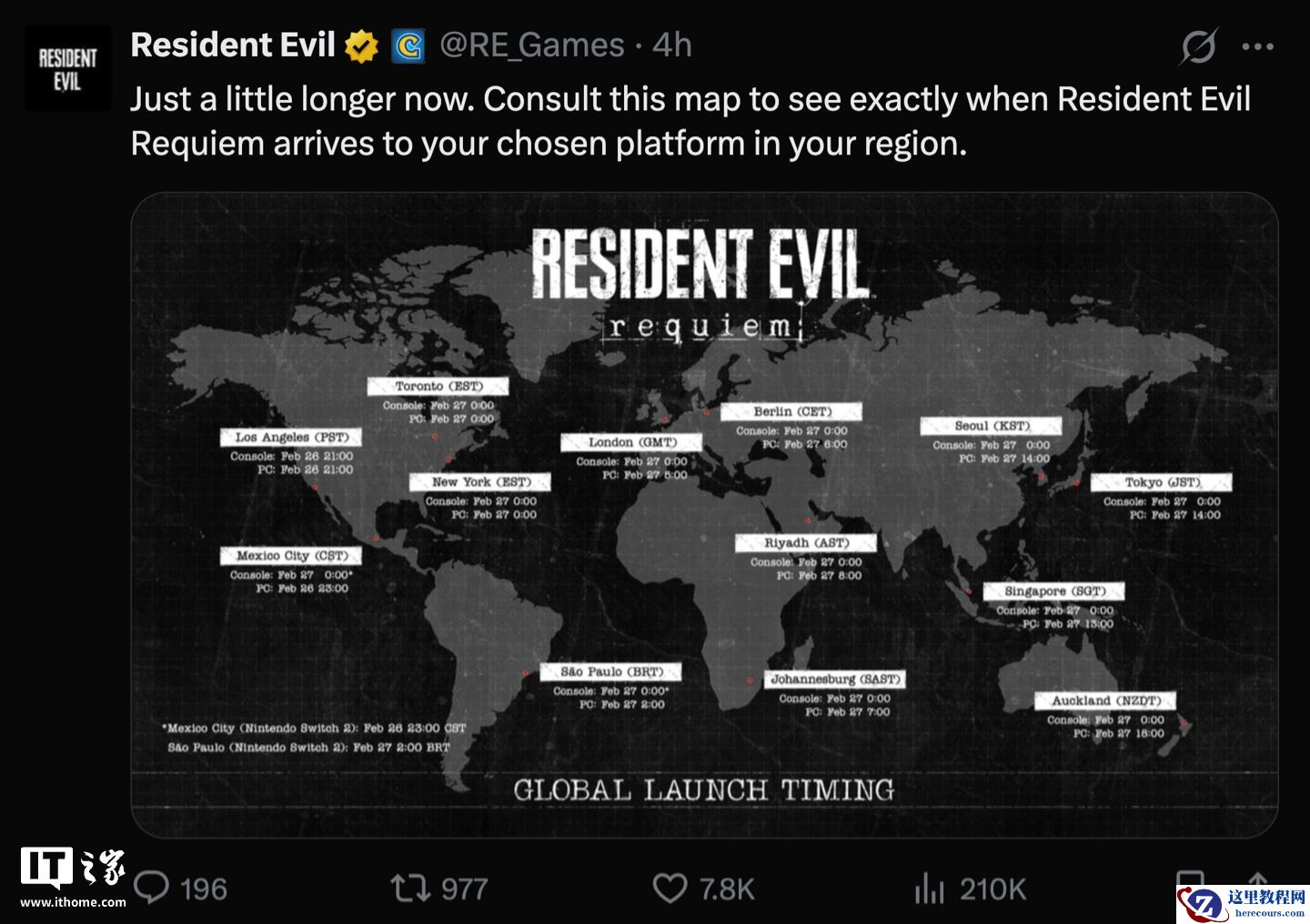
Task: Click the 196 replies count
Action: (x=204, y=889)
